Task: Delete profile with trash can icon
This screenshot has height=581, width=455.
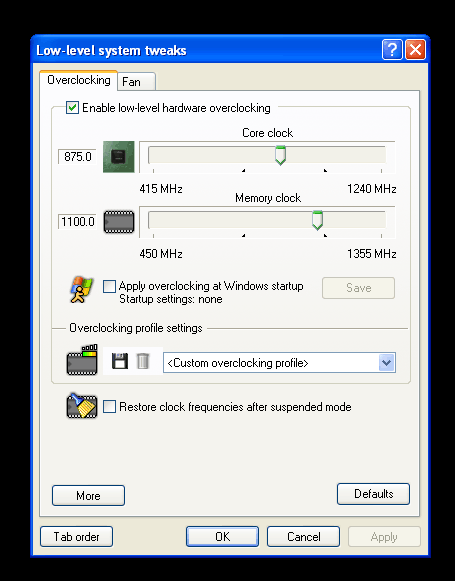Action: point(143,361)
